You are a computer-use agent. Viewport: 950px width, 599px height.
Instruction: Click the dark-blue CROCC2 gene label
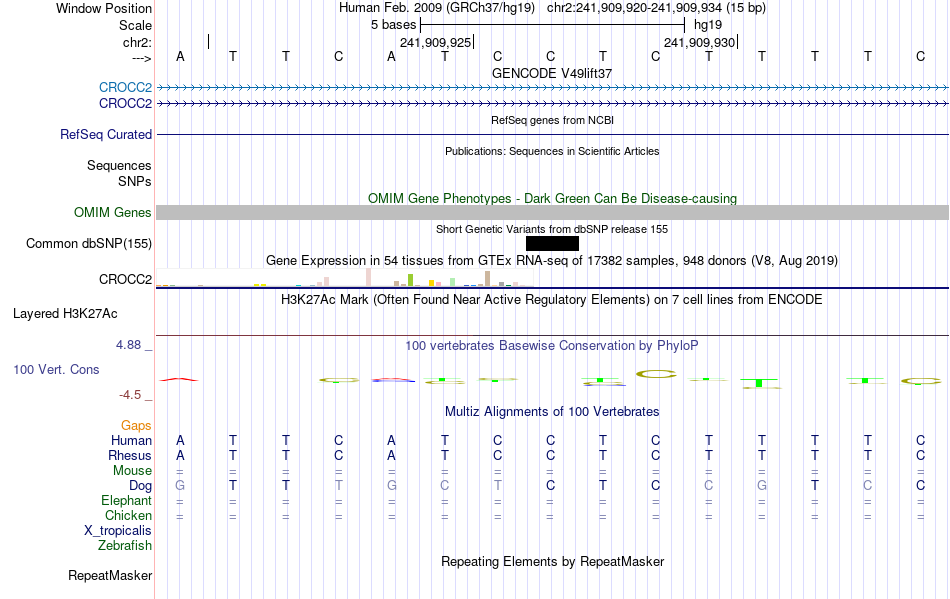(125, 104)
